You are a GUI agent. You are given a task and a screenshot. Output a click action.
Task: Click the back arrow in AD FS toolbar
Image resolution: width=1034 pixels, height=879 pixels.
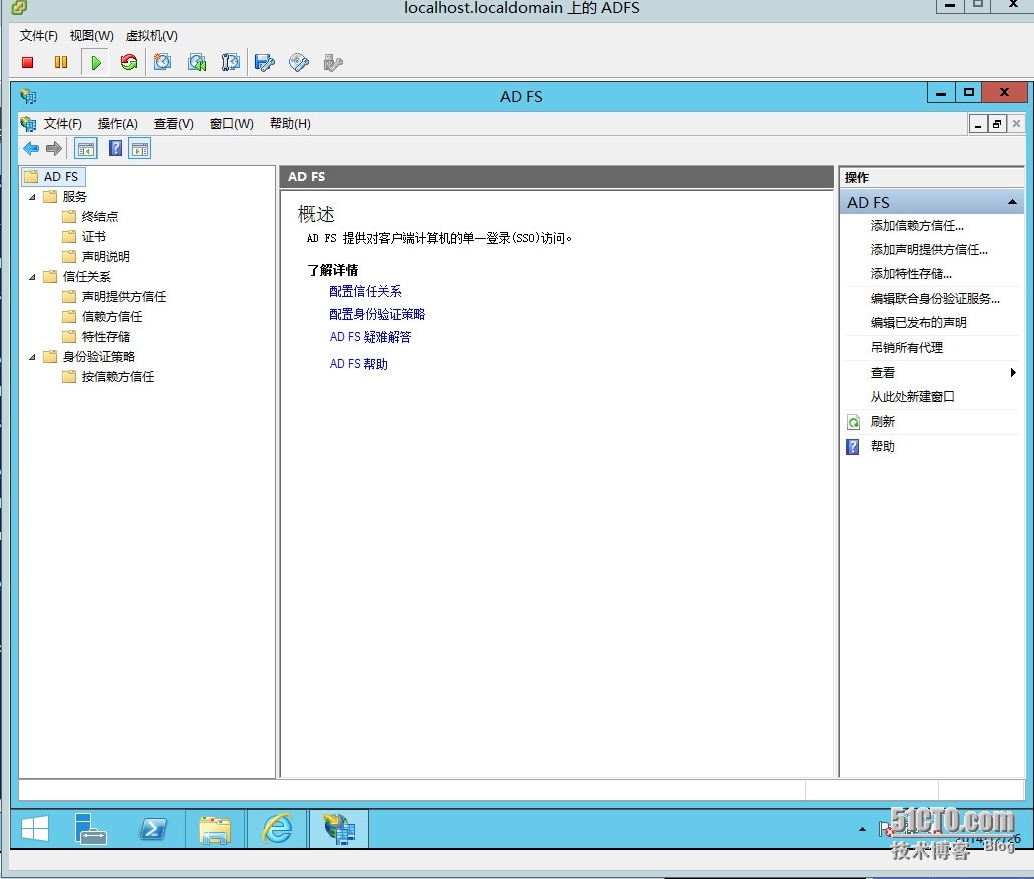(x=31, y=148)
